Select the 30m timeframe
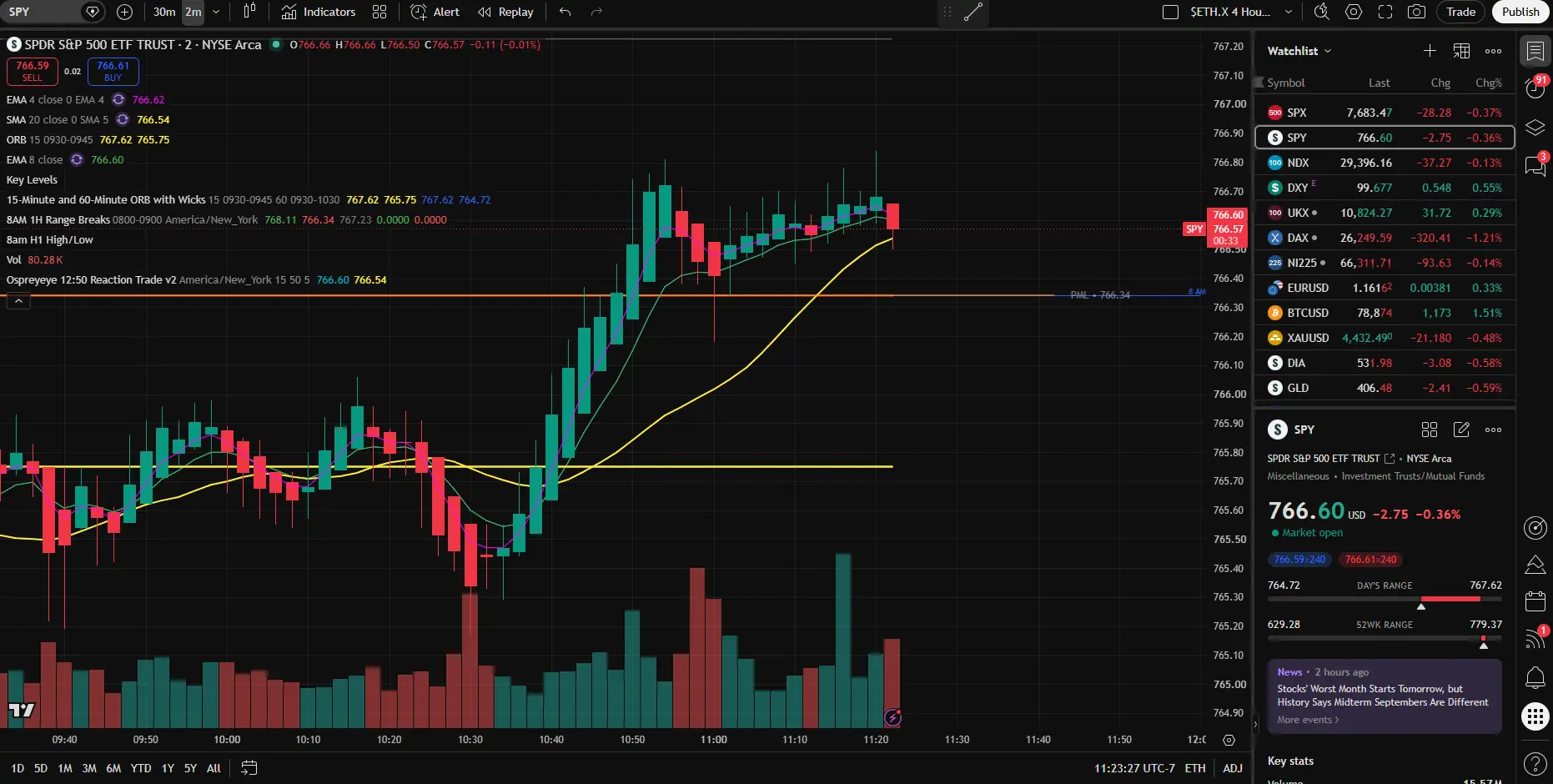1553x784 pixels. [x=164, y=12]
